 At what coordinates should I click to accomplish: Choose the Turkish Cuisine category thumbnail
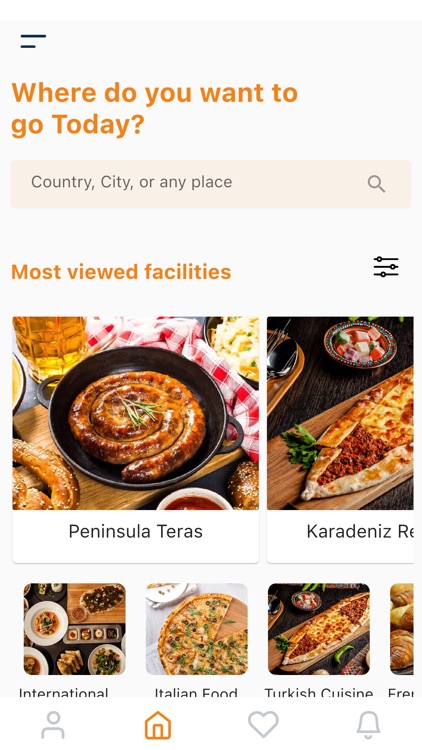319,629
